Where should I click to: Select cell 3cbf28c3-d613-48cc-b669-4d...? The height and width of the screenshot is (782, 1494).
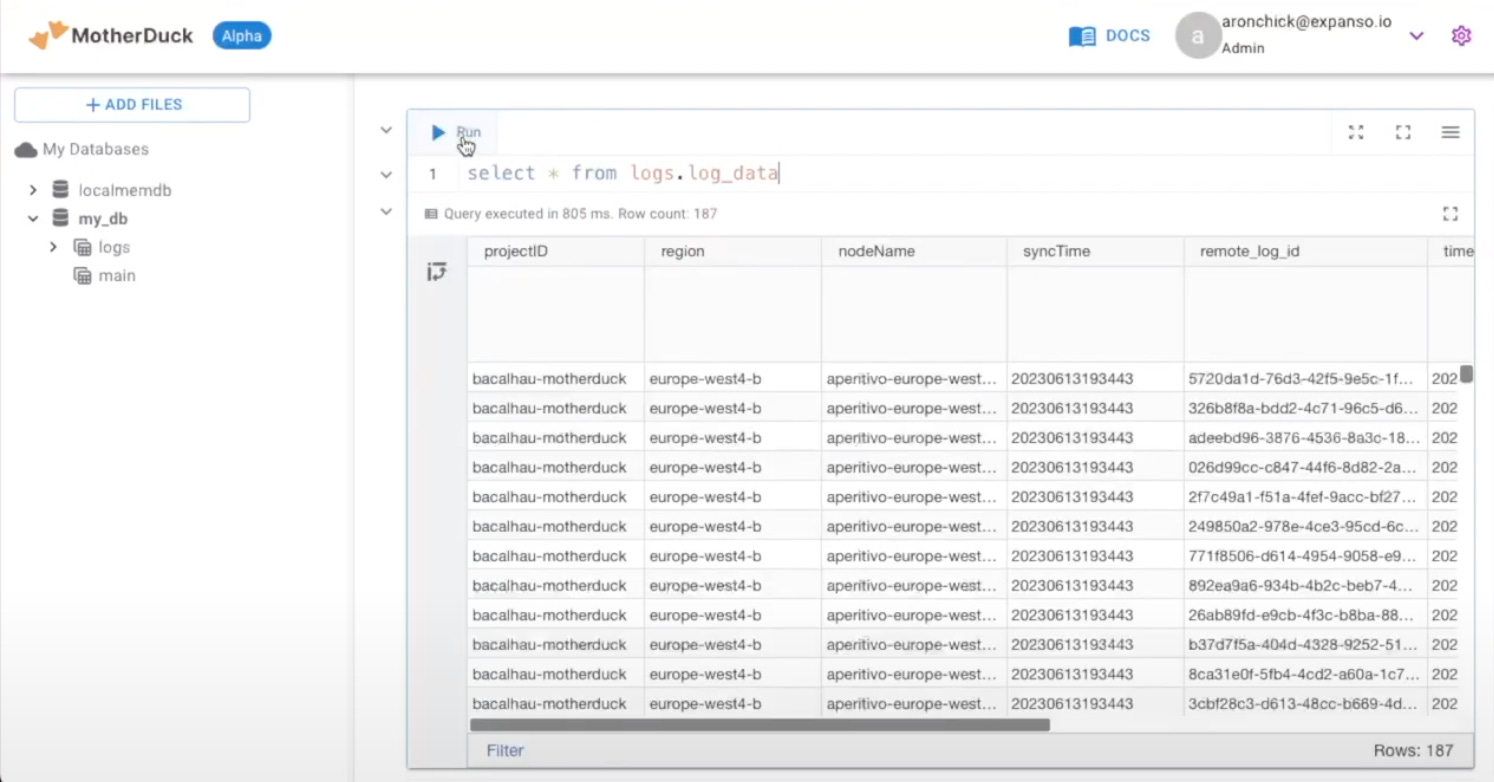(x=1306, y=703)
